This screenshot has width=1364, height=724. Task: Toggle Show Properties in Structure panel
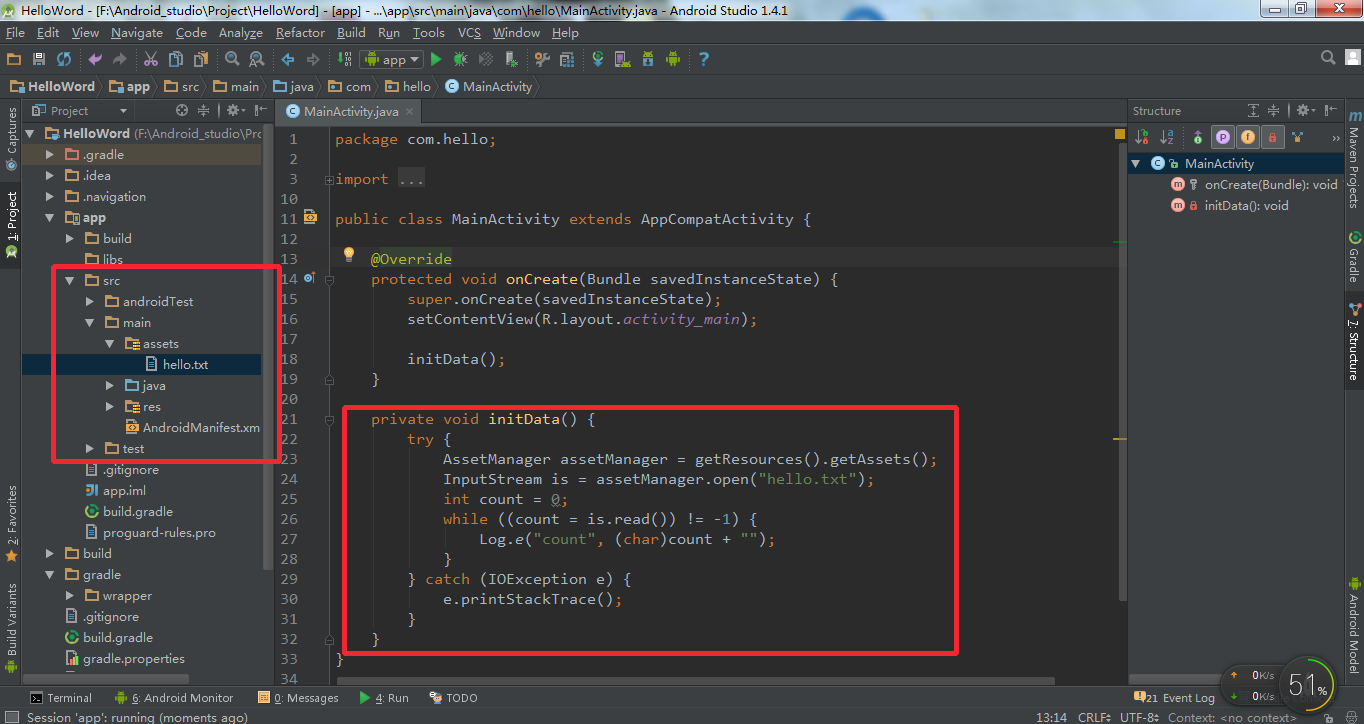coord(1222,137)
